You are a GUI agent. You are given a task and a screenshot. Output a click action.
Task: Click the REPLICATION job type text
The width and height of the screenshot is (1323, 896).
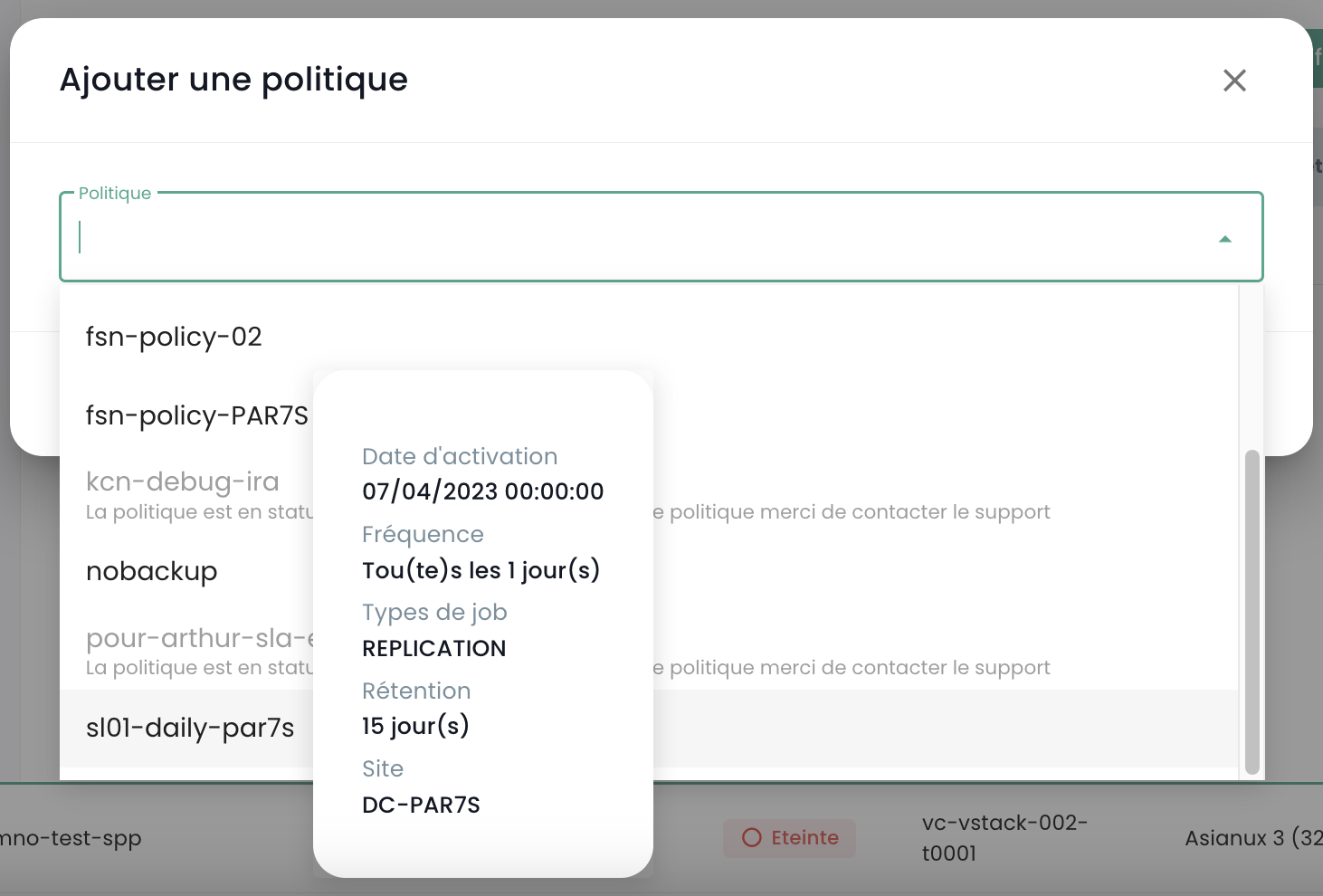[x=433, y=649]
